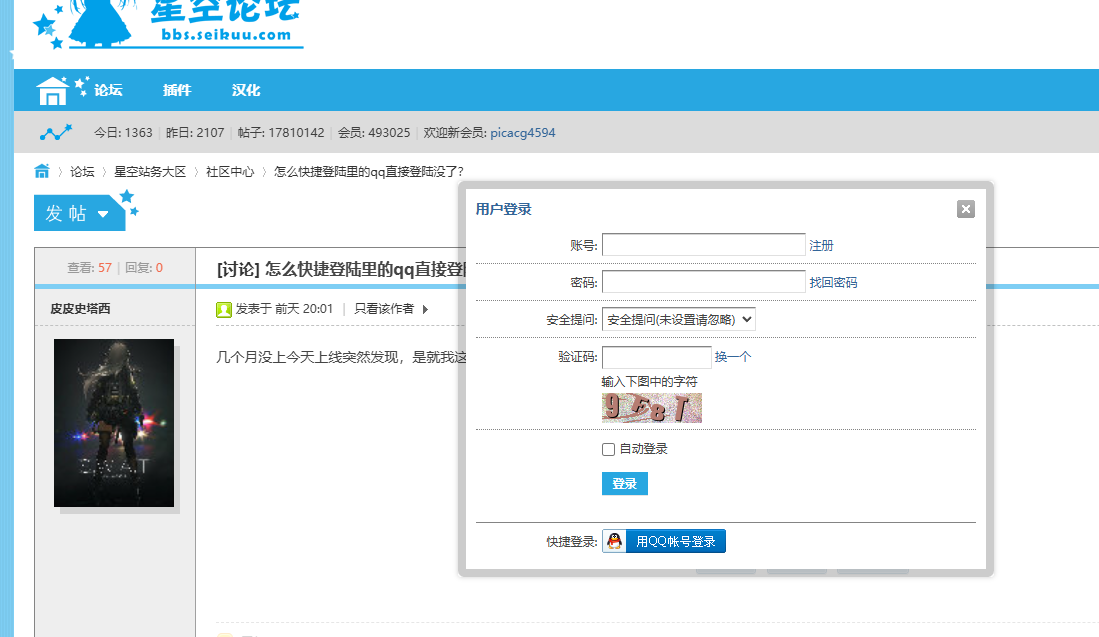This screenshot has height=637, width=1099.
Task: Click the 验证码 captcha input field
Action: 656,357
